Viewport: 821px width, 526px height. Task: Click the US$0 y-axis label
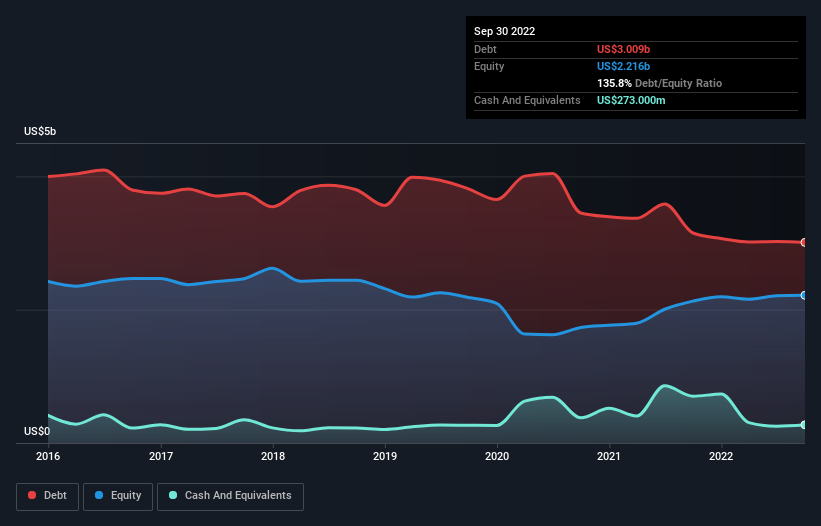pyautogui.click(x=37, y=431)
